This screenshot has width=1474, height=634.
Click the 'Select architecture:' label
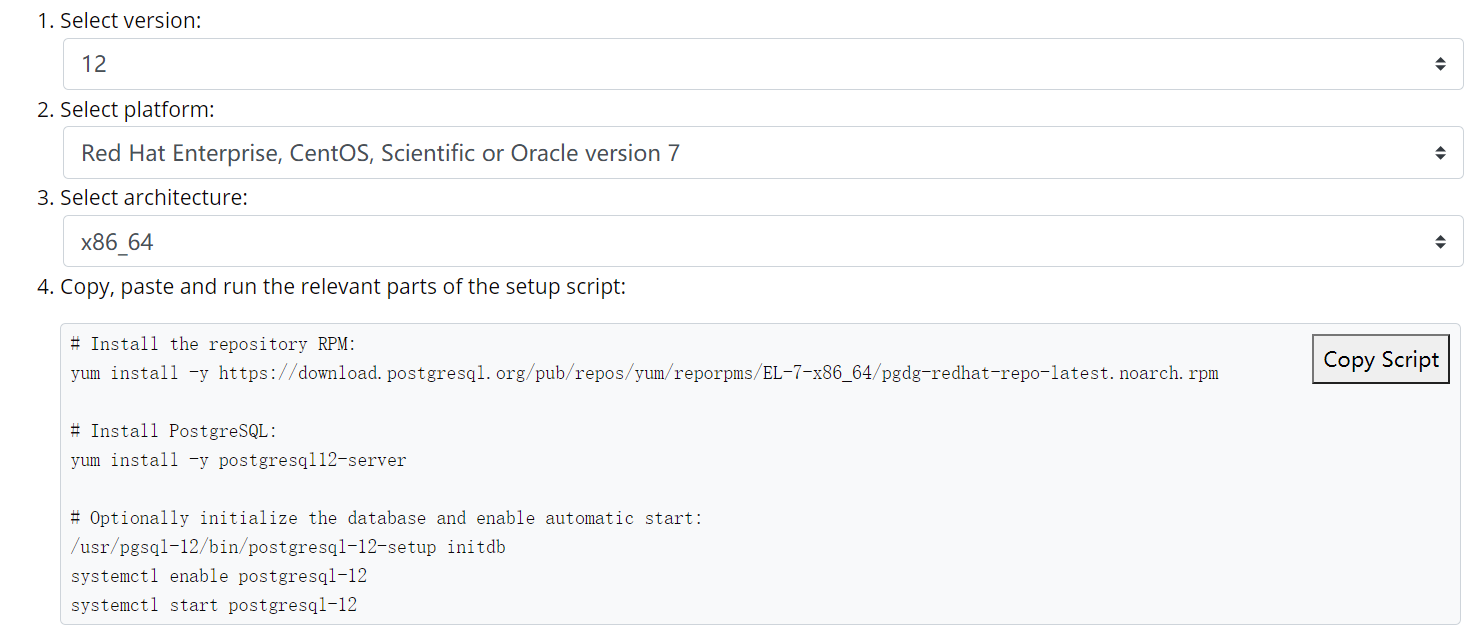tap(153, 198)
